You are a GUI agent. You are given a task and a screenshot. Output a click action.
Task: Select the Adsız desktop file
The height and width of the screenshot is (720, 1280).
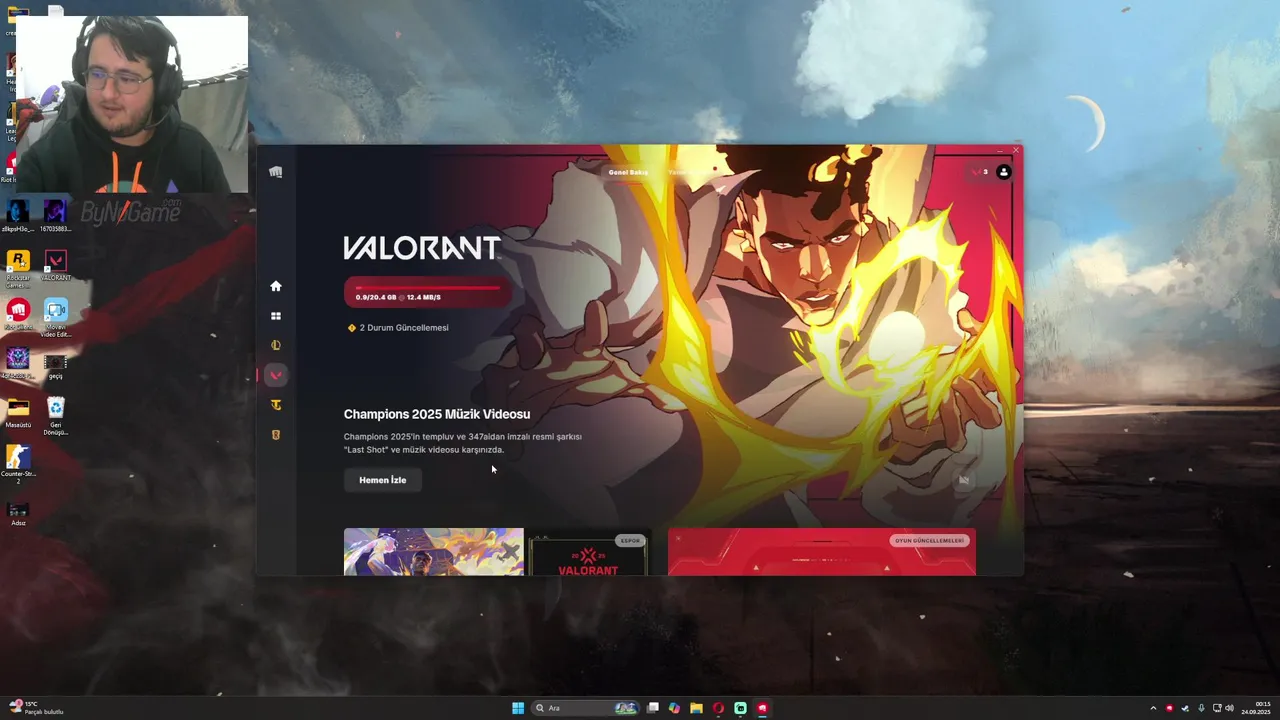pos(18,512)
